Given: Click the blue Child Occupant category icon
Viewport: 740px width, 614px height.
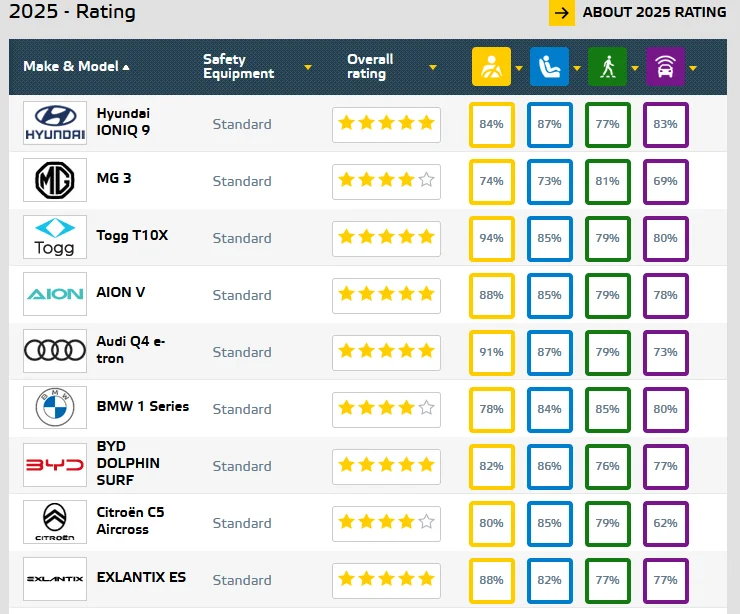Looking at the screenshot, I should (x=549, y=67).
